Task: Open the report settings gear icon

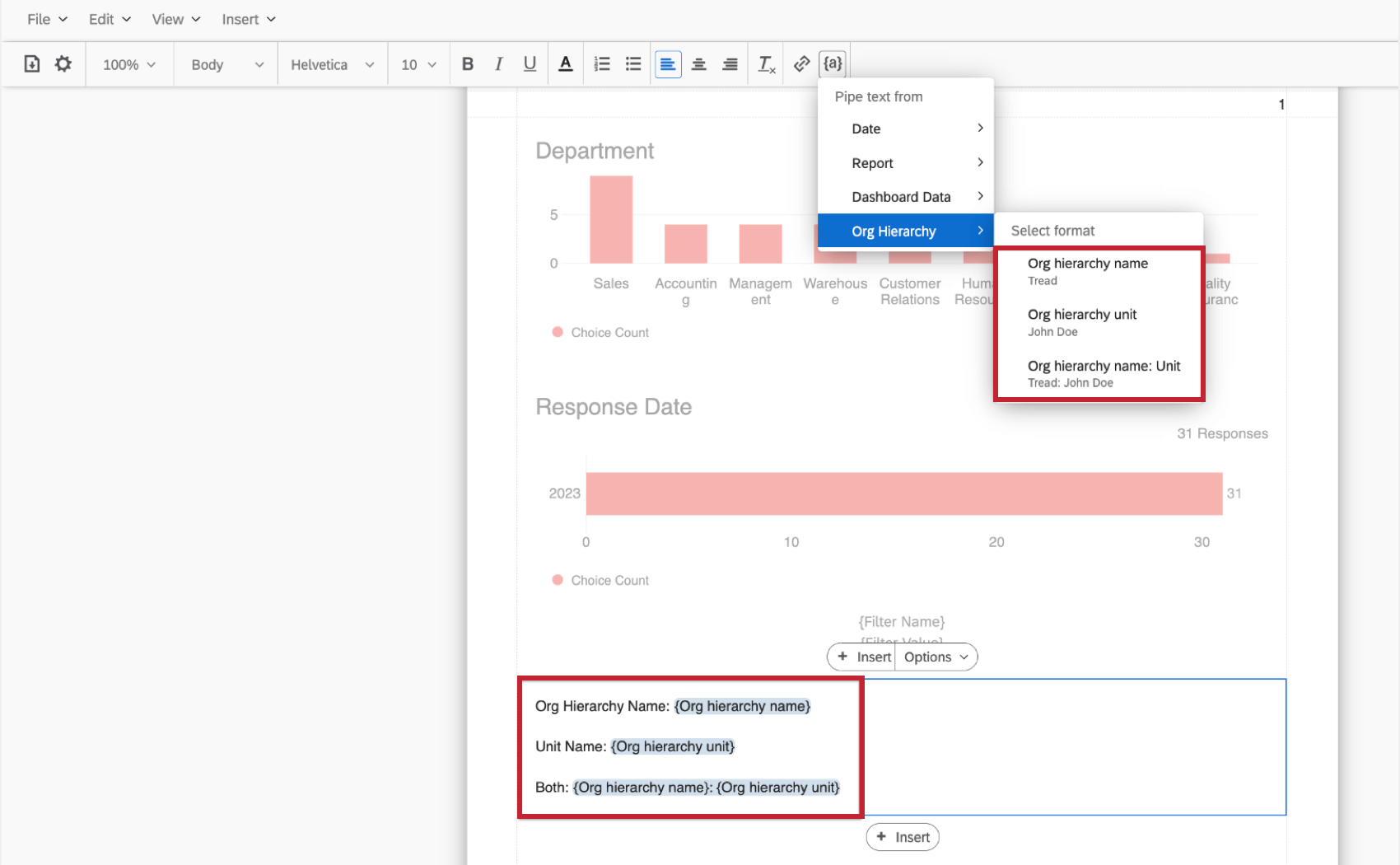Action: pyautogui.click(x=63, y=63)
